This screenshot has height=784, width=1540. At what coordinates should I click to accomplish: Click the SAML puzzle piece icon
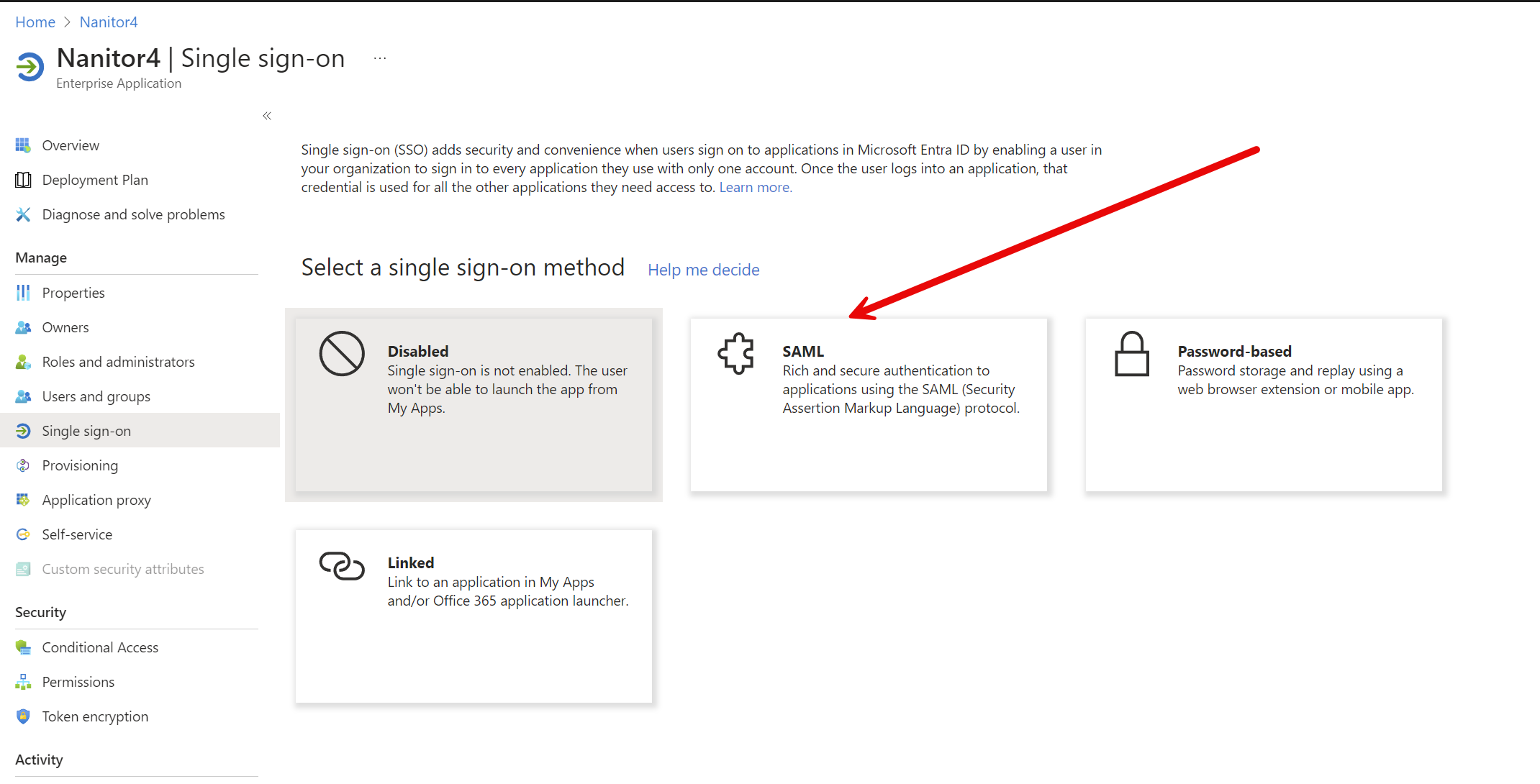[x=736, y=353]
